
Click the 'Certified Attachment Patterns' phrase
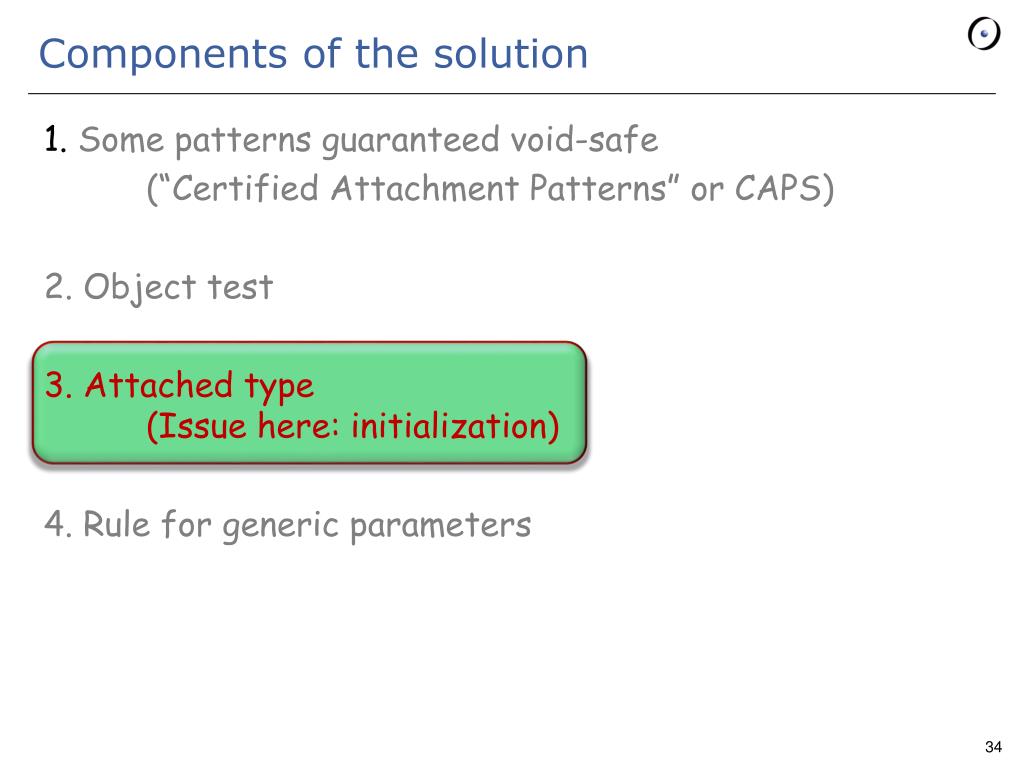418,188
